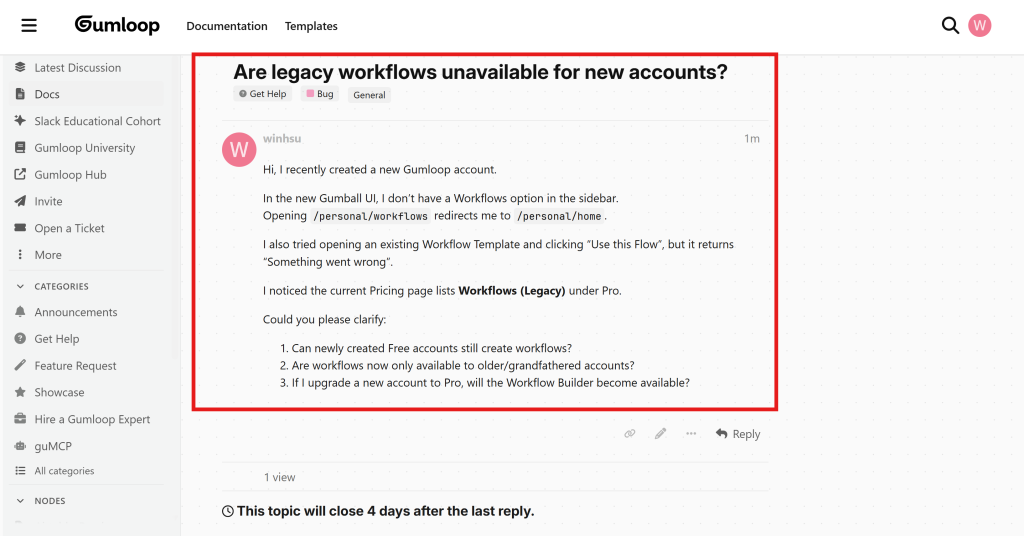Screen dimensions: 1024x536
Task: Open the search magnifier icon
Action: 950,25
